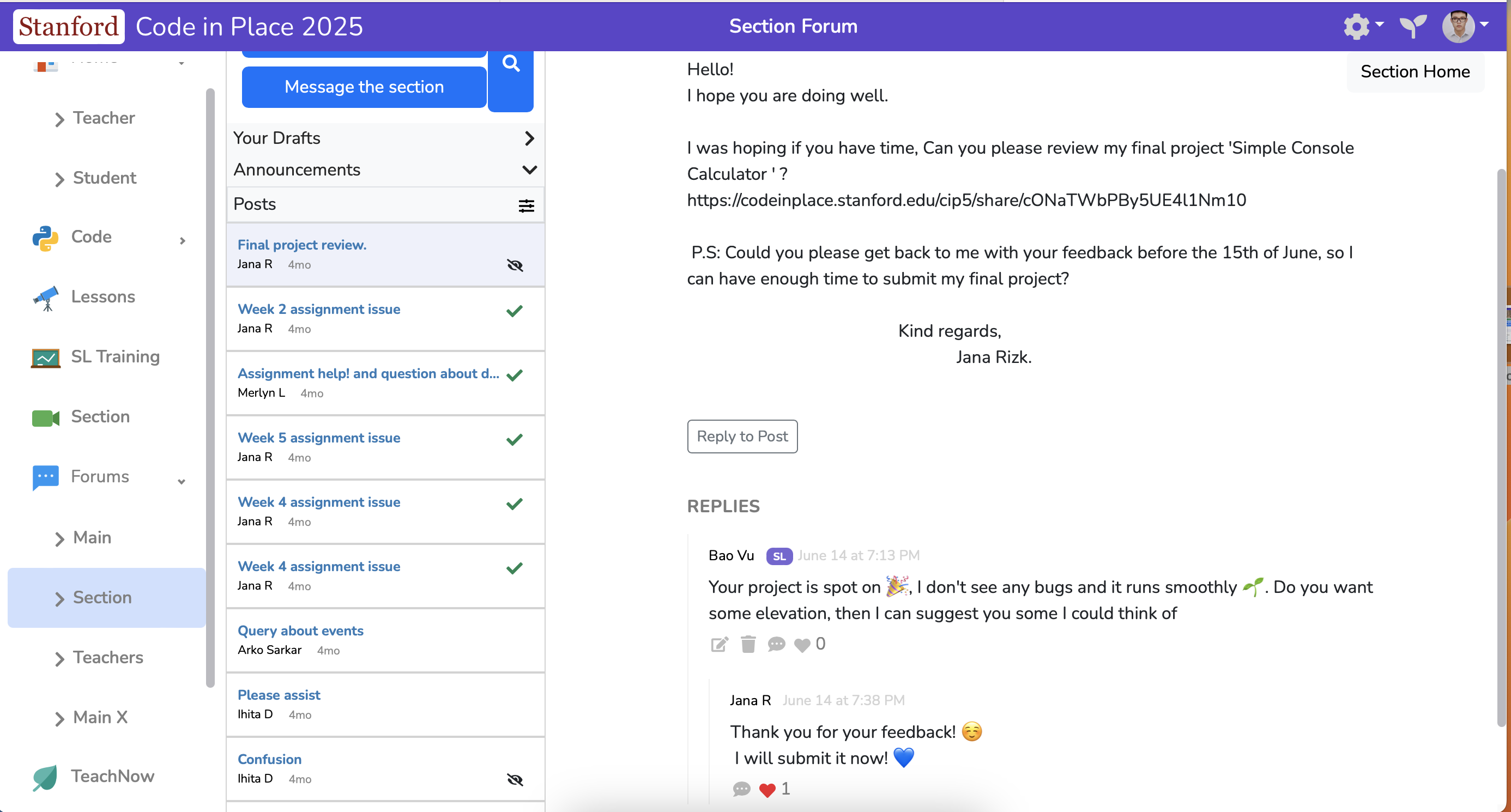Unlike Jana R's reply with the red heart
Image resolution: width=1511 pixels, height=812 pixels.
click(766, 790)
